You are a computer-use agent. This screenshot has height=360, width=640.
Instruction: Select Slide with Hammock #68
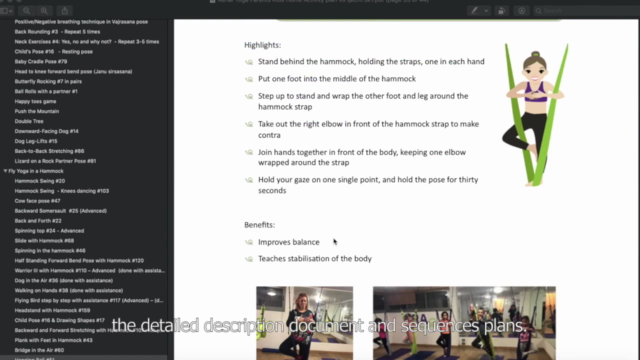[x=44, y=241]
